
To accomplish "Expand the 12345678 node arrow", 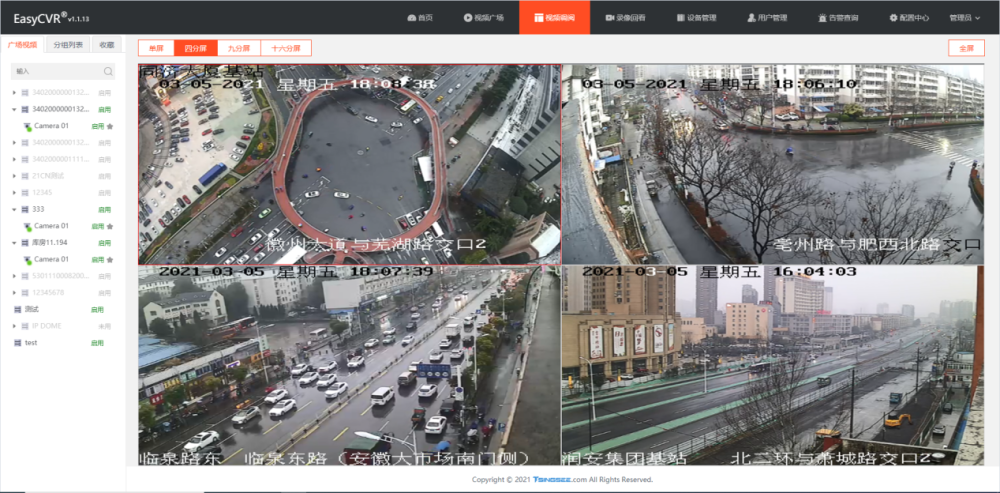I will tap(15, 293).
